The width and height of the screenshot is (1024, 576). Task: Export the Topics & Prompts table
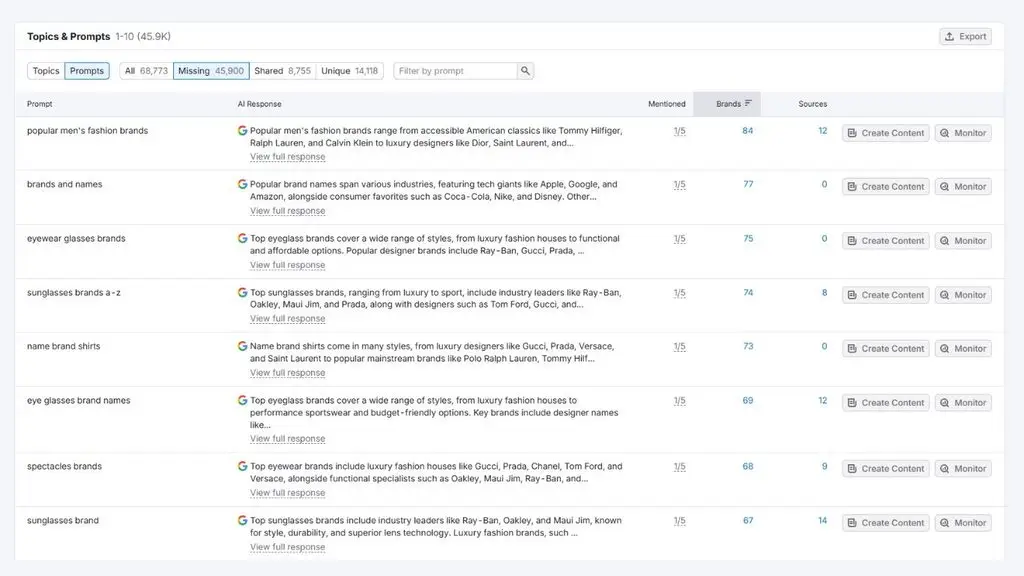tap(965, 37)
